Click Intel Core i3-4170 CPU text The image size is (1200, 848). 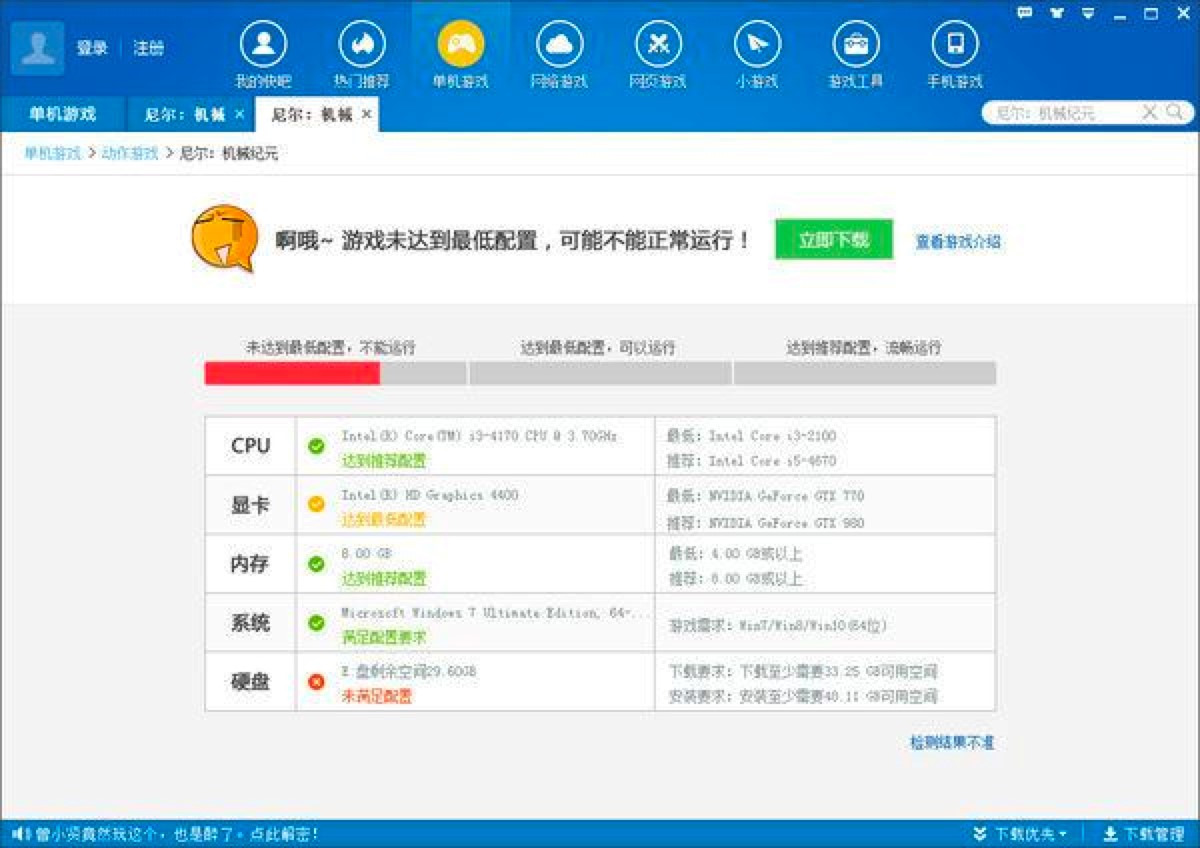[480, 436]
